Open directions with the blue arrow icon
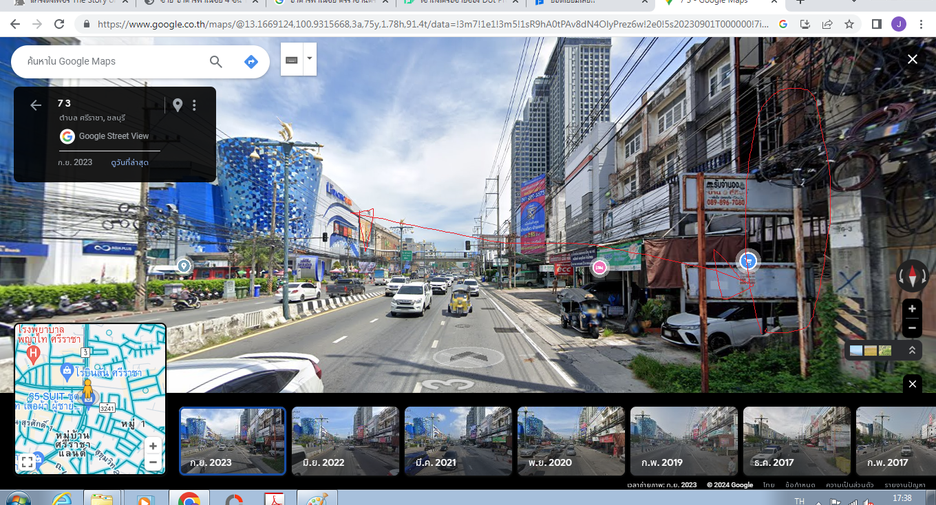This screenshot has width=936, height=505. point(251,61)
